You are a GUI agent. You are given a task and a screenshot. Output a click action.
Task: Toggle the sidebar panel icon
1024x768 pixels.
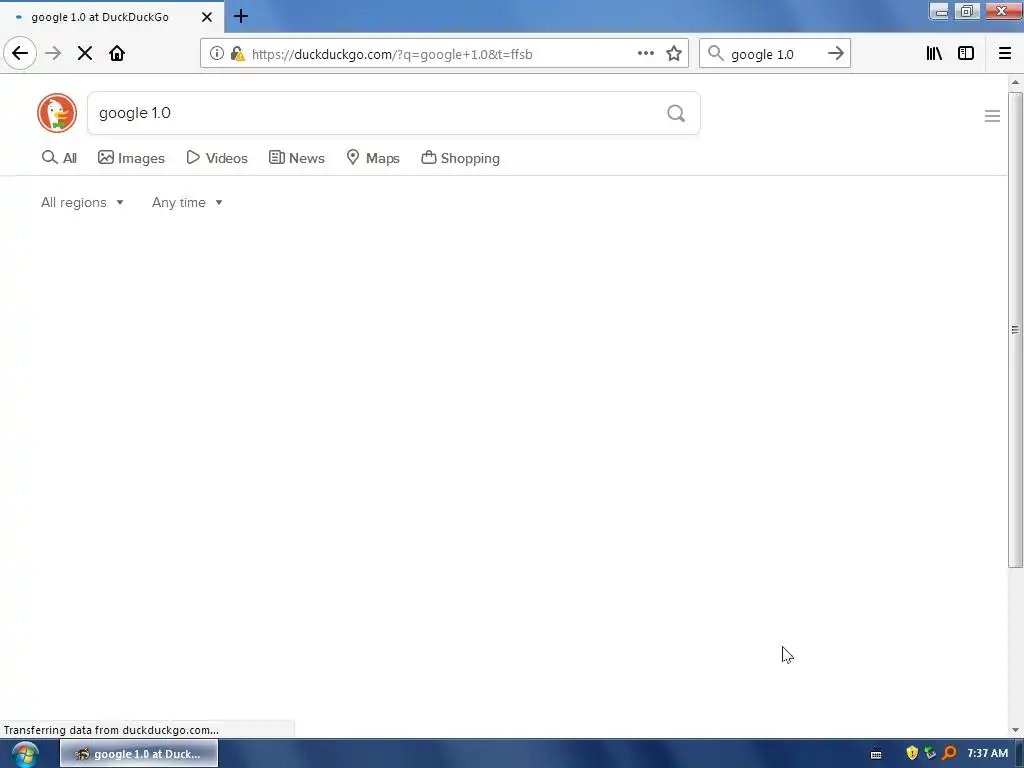pyautogui.click(x=966, y=54)
